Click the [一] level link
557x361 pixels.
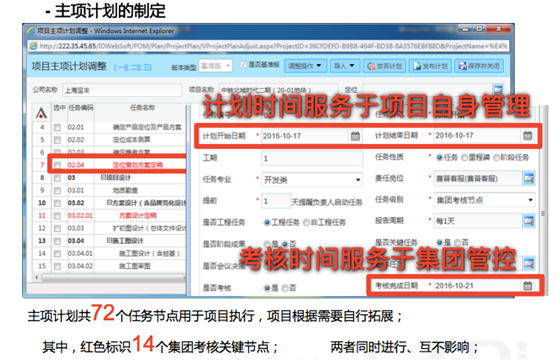120,67
